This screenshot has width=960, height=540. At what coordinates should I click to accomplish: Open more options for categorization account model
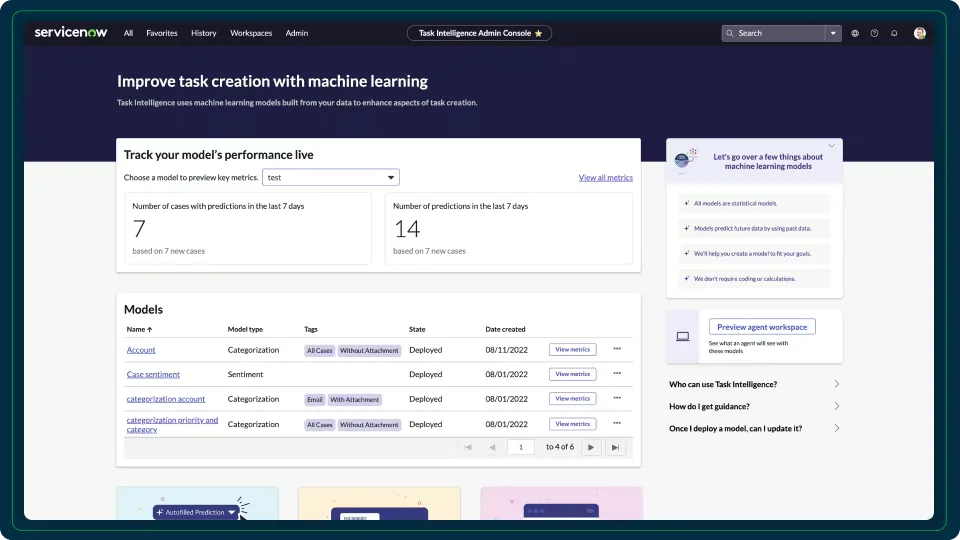point(617,398)
